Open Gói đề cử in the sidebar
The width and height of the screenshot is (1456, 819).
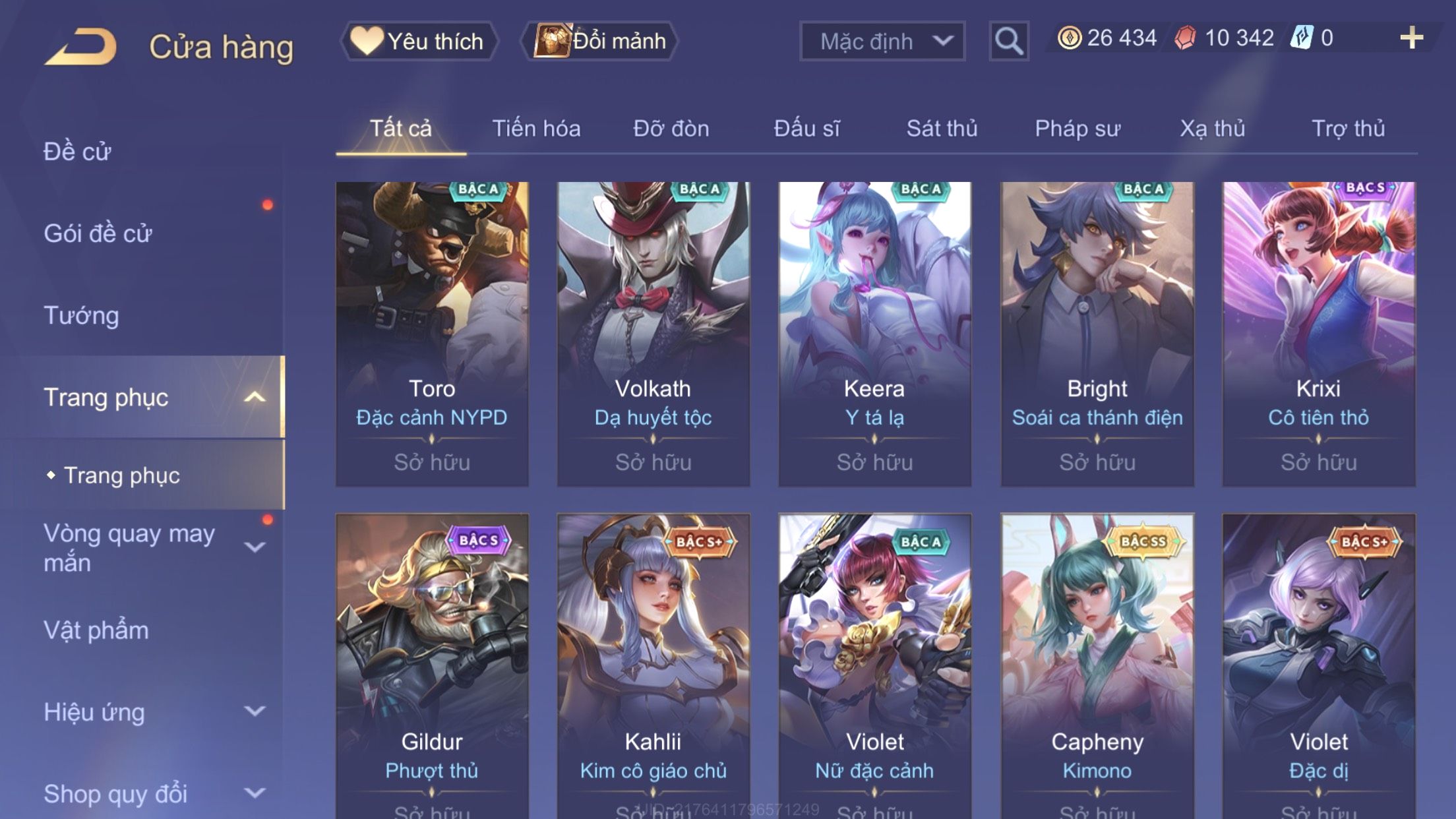(98, 233)
